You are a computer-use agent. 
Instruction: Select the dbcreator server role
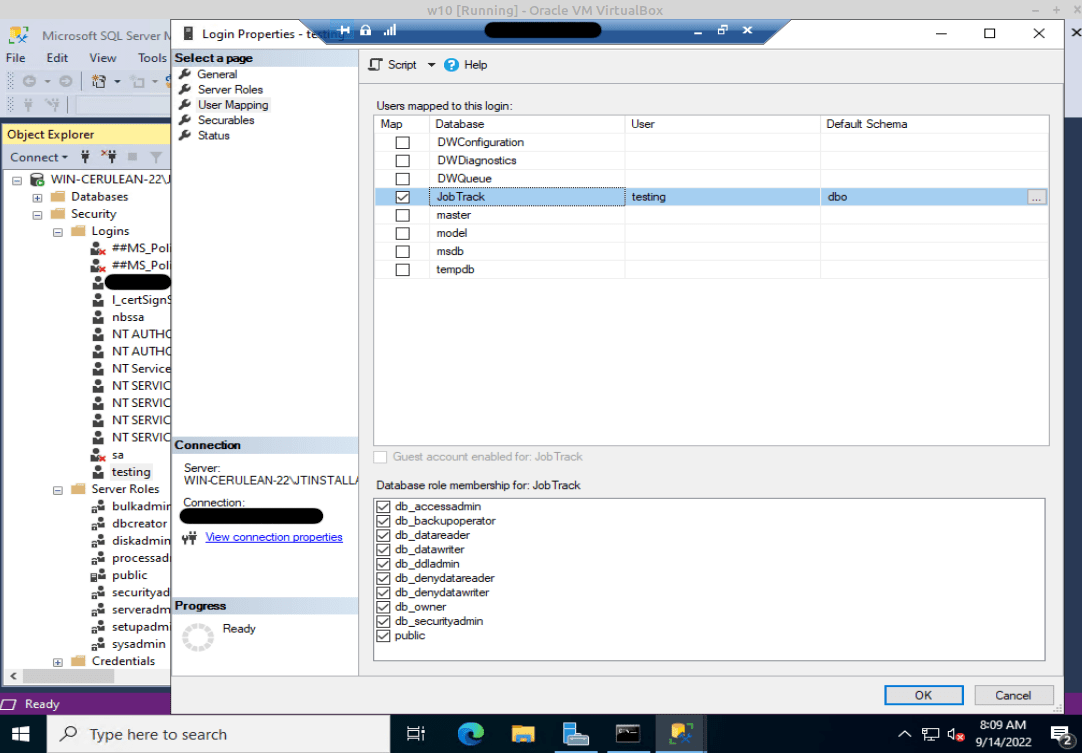tap(139, 524)
